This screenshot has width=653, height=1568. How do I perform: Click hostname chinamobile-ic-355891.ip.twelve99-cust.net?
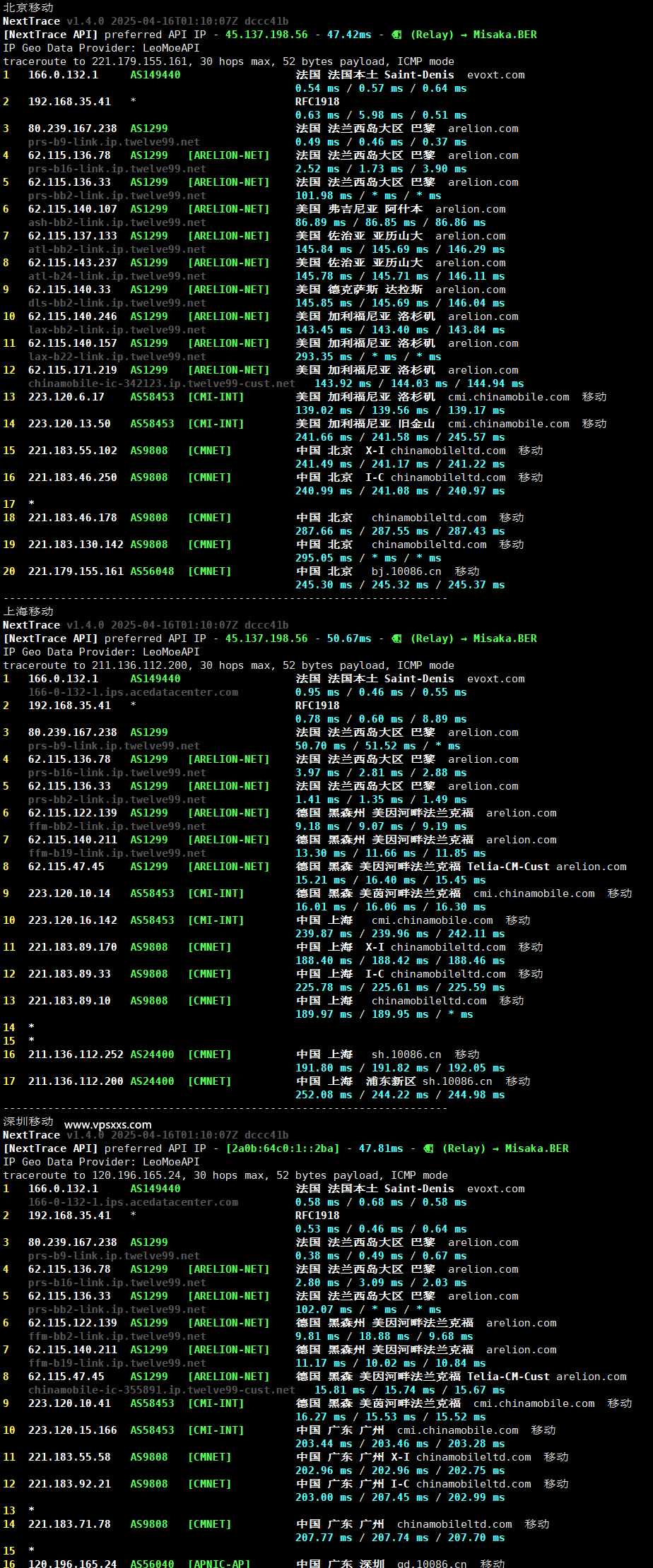(x=162, y=1390)
